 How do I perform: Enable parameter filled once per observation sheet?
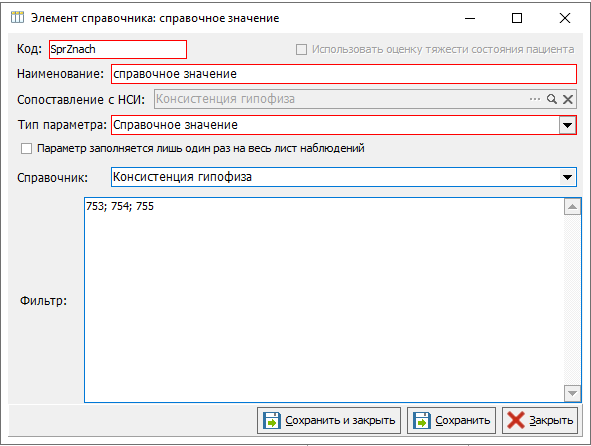click(x=26, y=149)
